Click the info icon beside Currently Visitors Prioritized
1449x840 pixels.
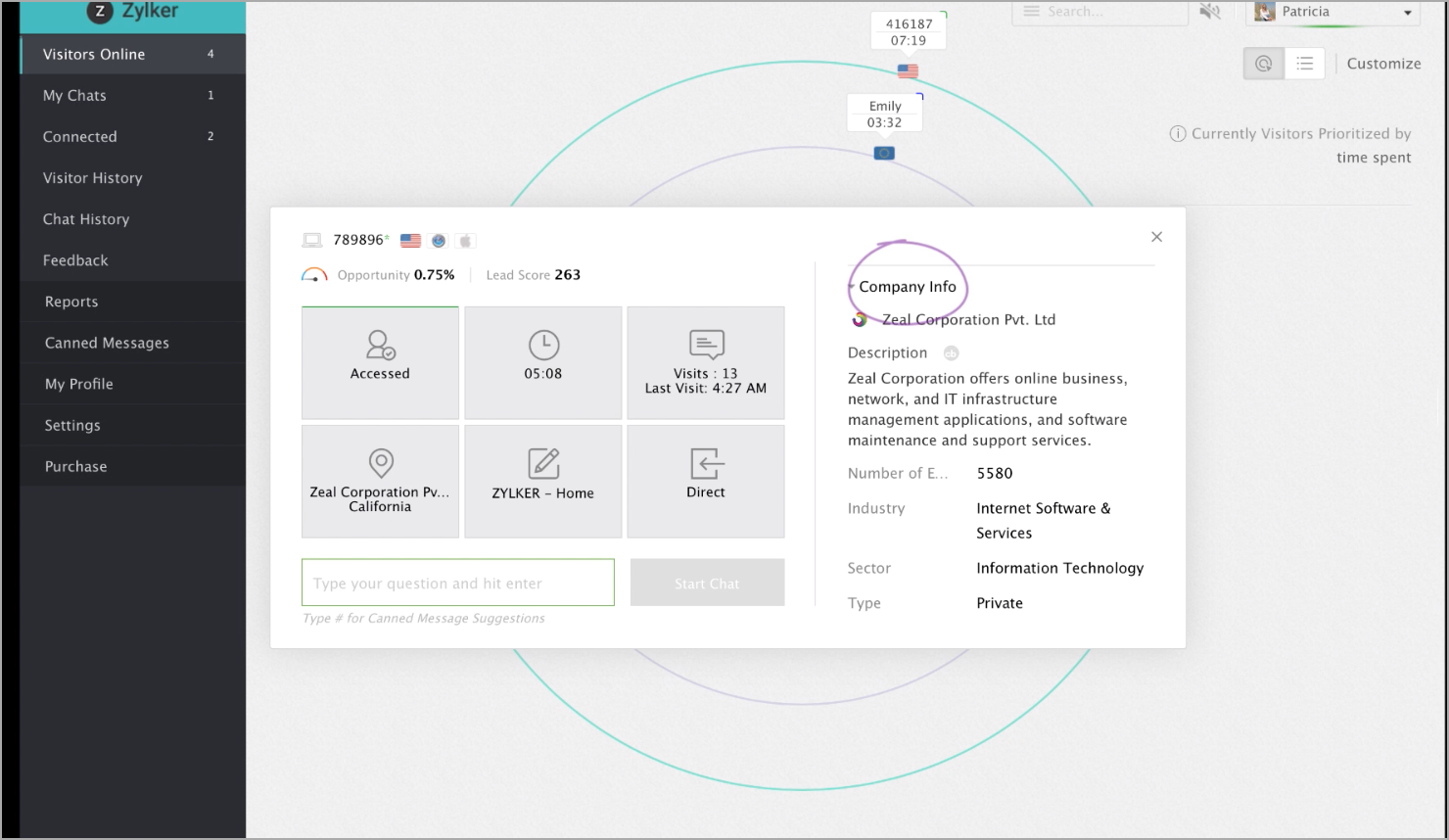click(1178, 134)
